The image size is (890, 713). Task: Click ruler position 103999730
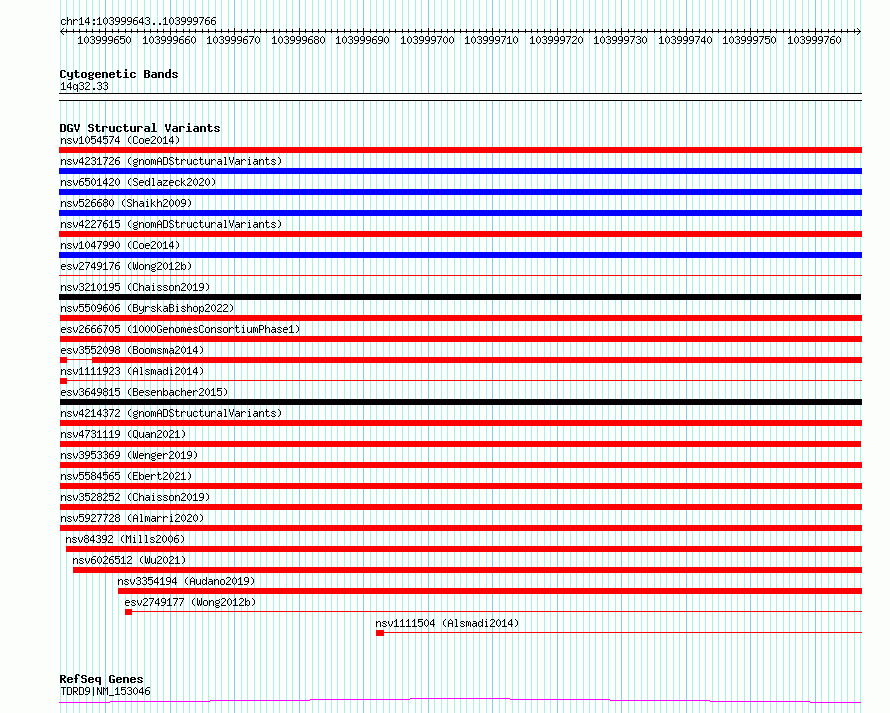tap(620, 40)
